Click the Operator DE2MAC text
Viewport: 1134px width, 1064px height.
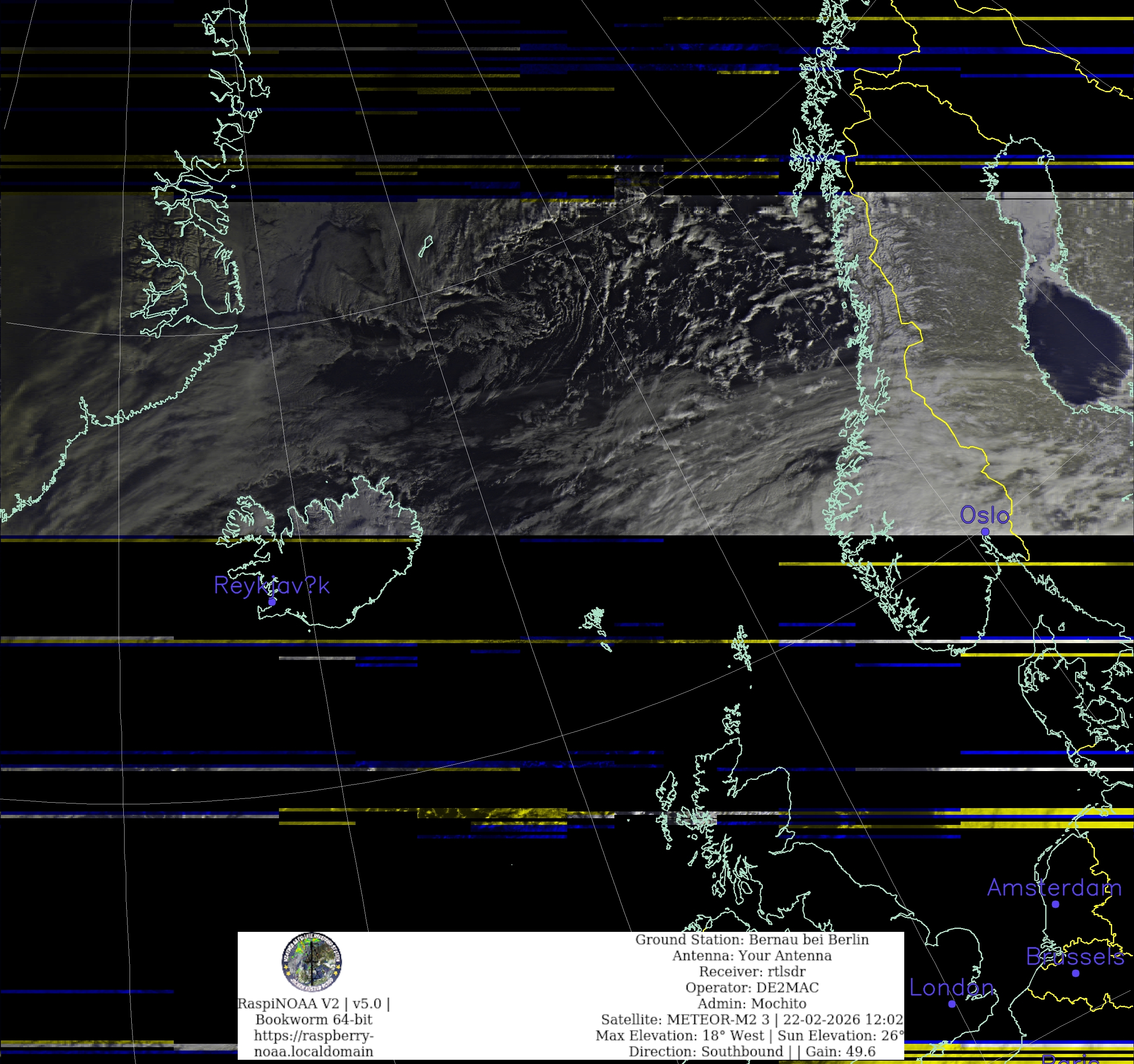(x=752, y=987)
